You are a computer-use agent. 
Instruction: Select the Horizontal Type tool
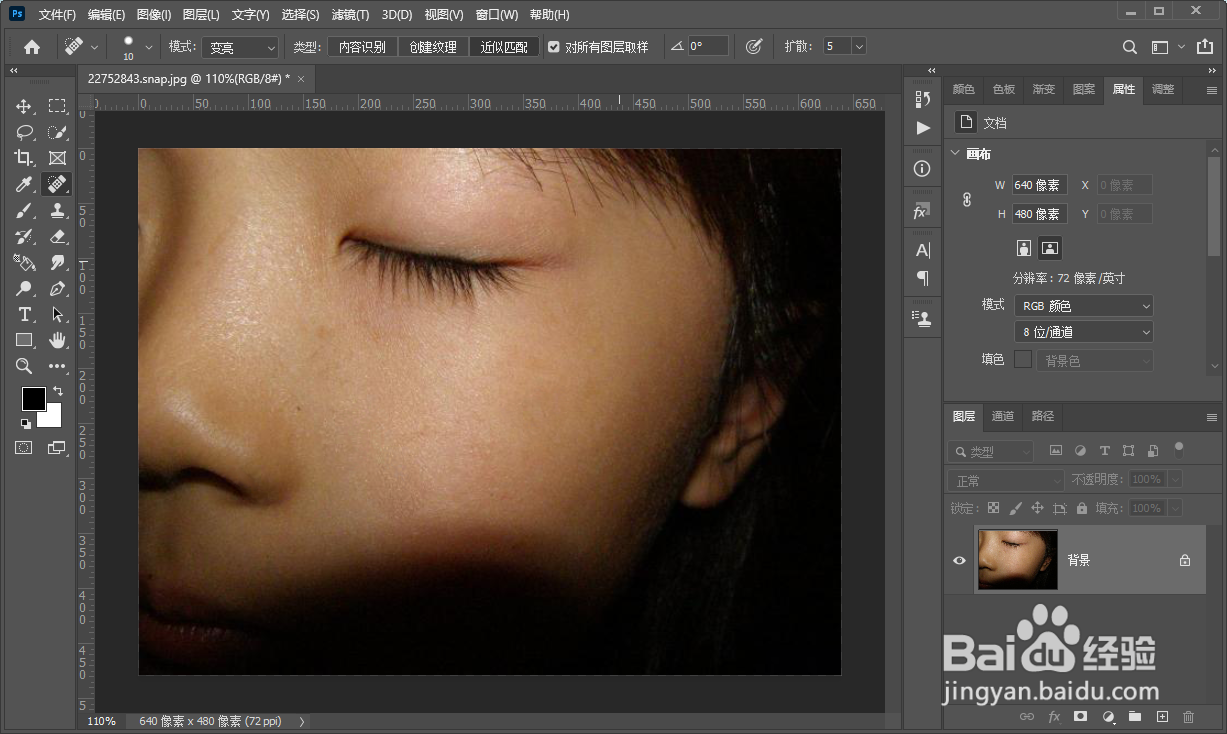[24, 314]
